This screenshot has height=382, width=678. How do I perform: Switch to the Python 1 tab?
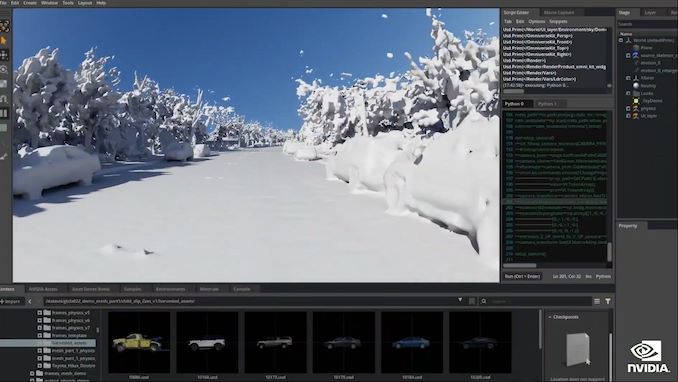coord(547,104)
